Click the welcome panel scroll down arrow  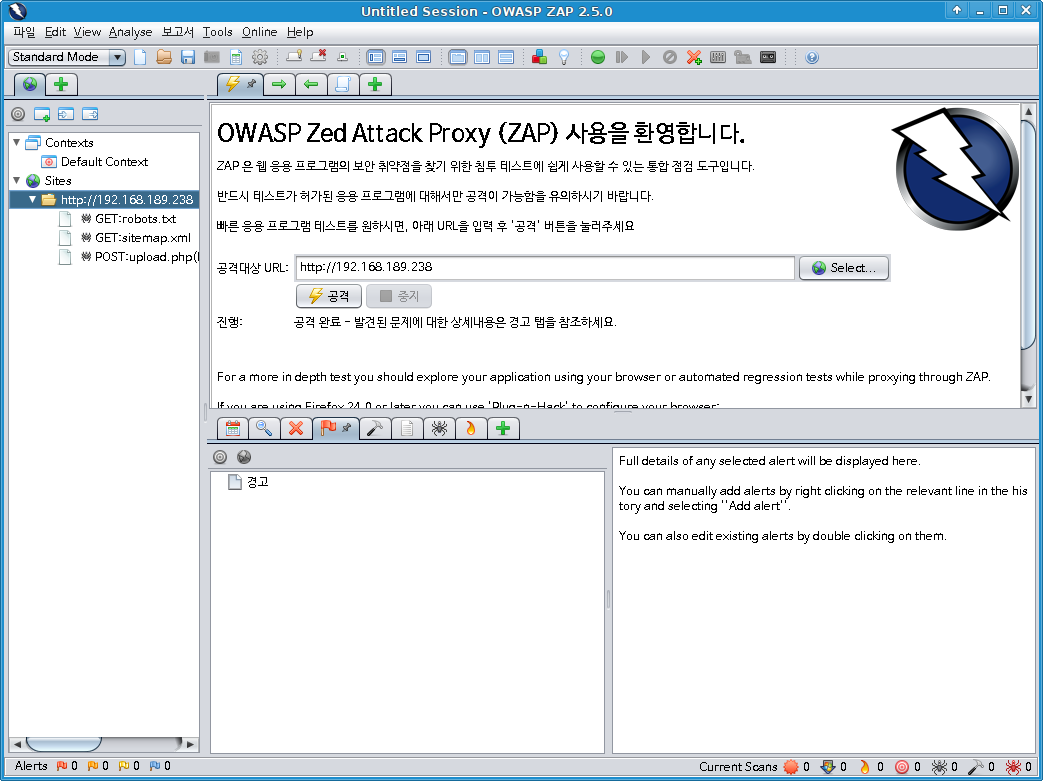pos(1028,399)
